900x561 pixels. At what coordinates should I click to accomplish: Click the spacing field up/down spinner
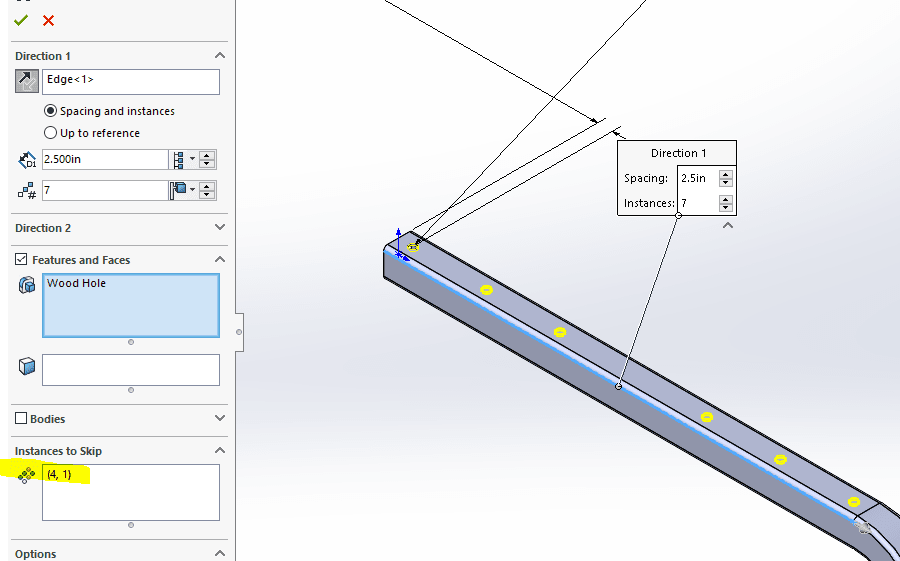point(207,160)
